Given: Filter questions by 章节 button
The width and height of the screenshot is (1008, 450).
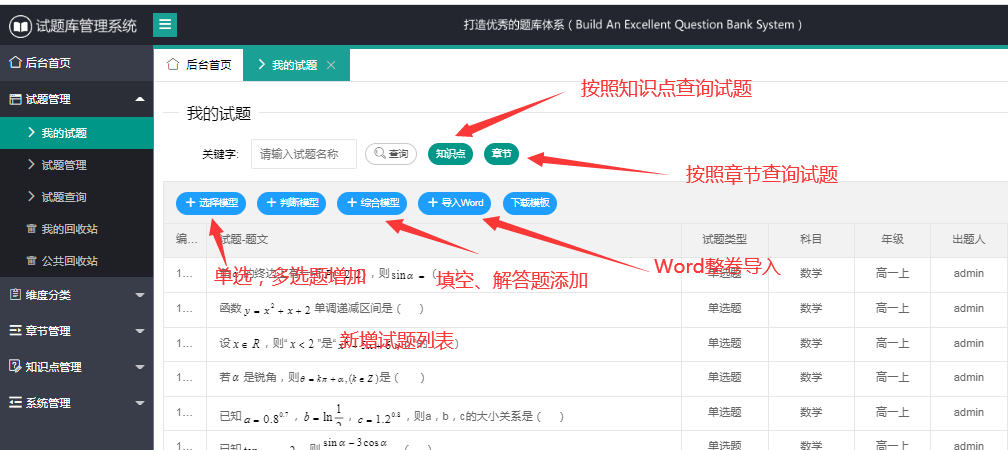Looking at the screenshot, I should (x=501, y=154).
